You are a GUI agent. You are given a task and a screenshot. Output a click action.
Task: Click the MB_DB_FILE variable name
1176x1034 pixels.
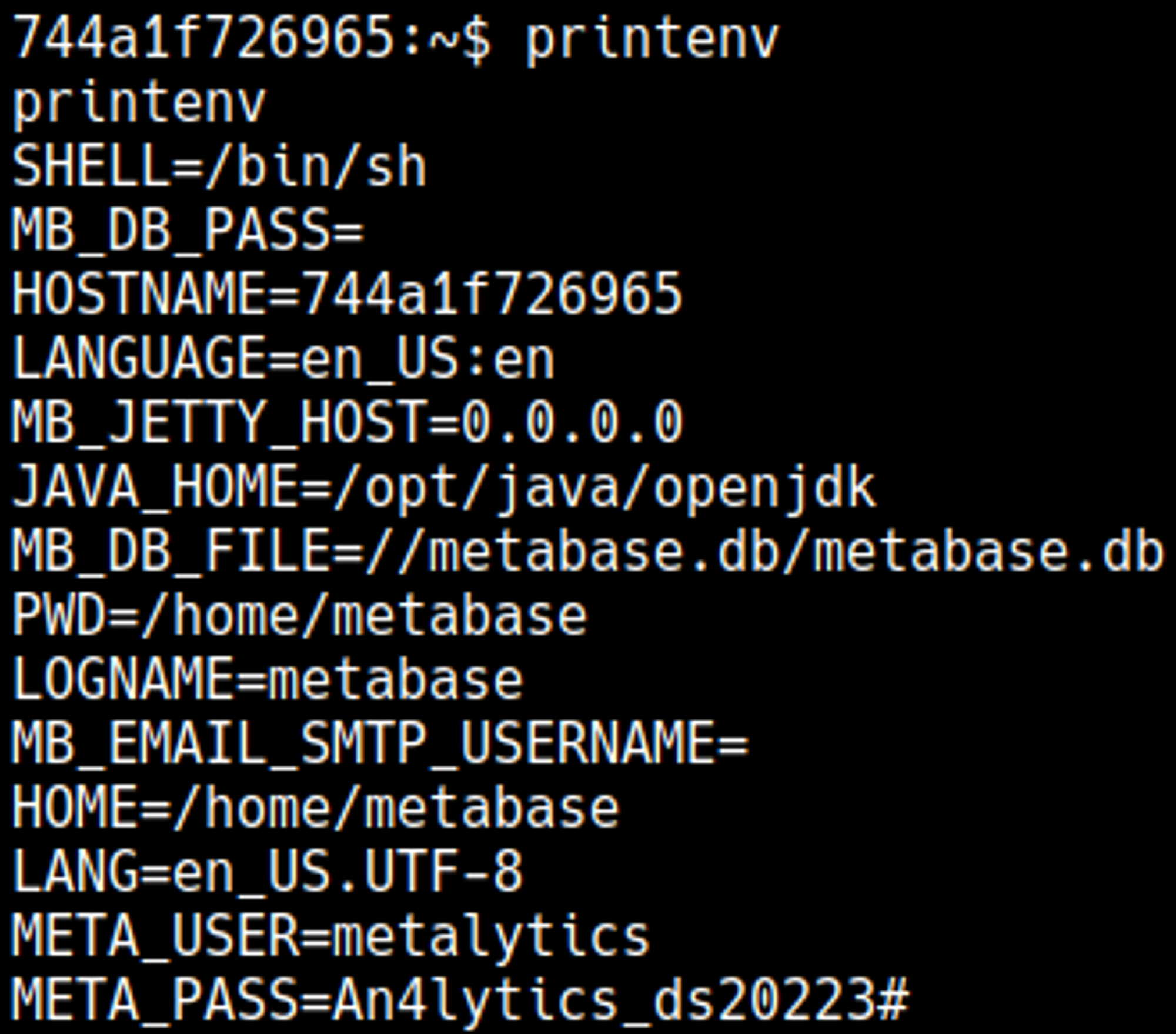coord(171,552)
